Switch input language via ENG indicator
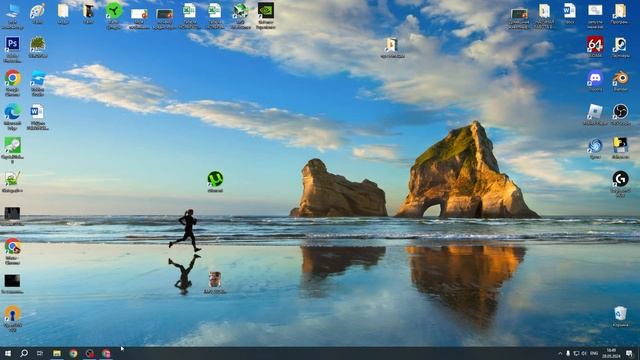The width and height of the screenshot is (640, 360). 594,353
